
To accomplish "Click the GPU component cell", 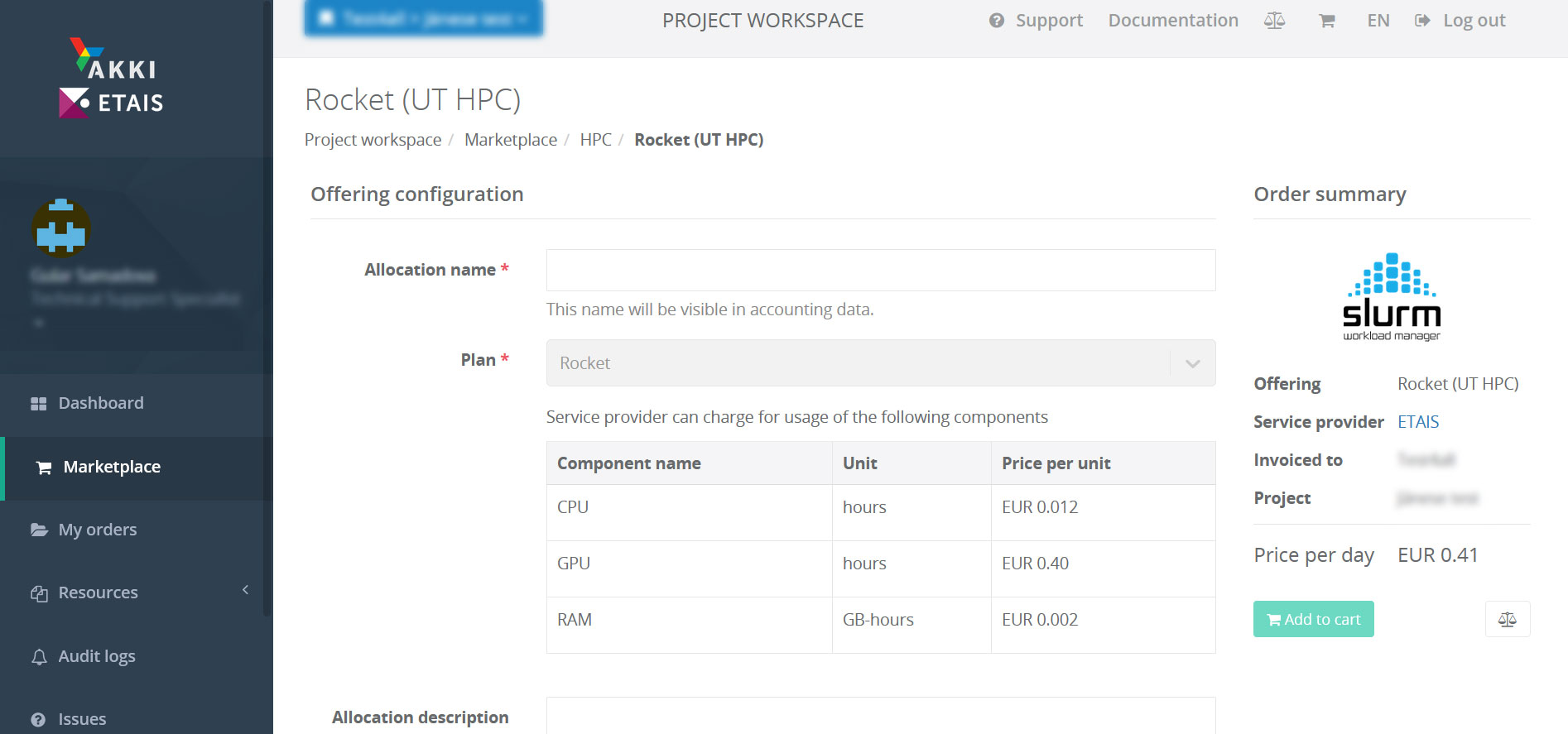I will pos(689,569).
